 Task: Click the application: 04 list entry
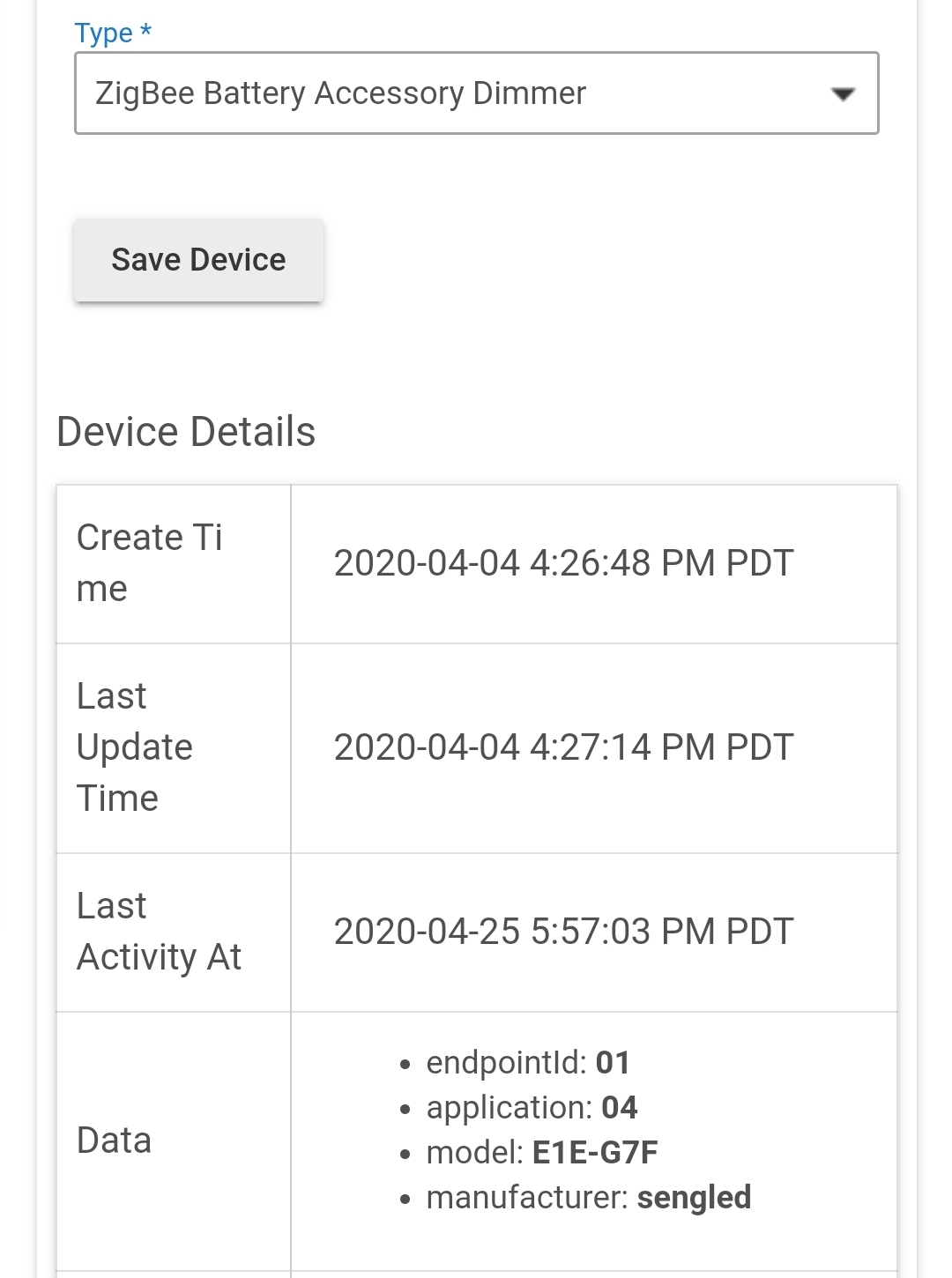(x=532, y=1108)
